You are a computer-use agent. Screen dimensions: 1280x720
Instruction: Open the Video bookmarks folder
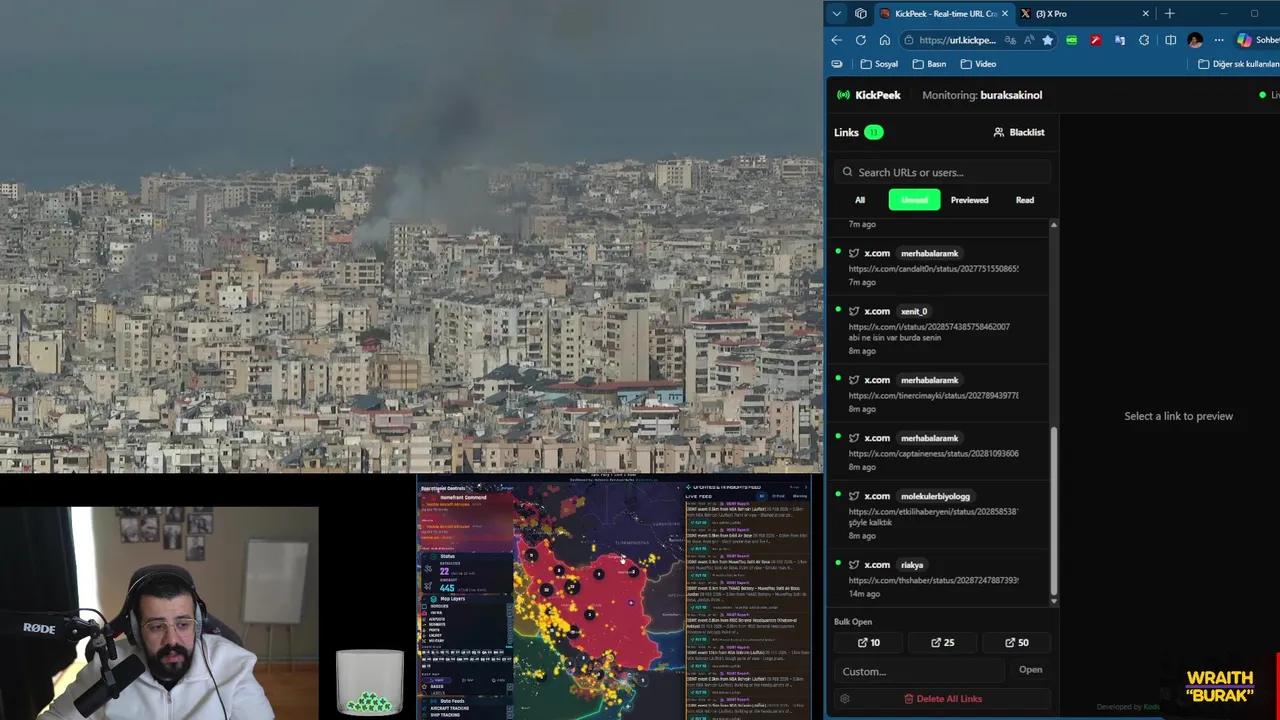(x=978, y=64)
